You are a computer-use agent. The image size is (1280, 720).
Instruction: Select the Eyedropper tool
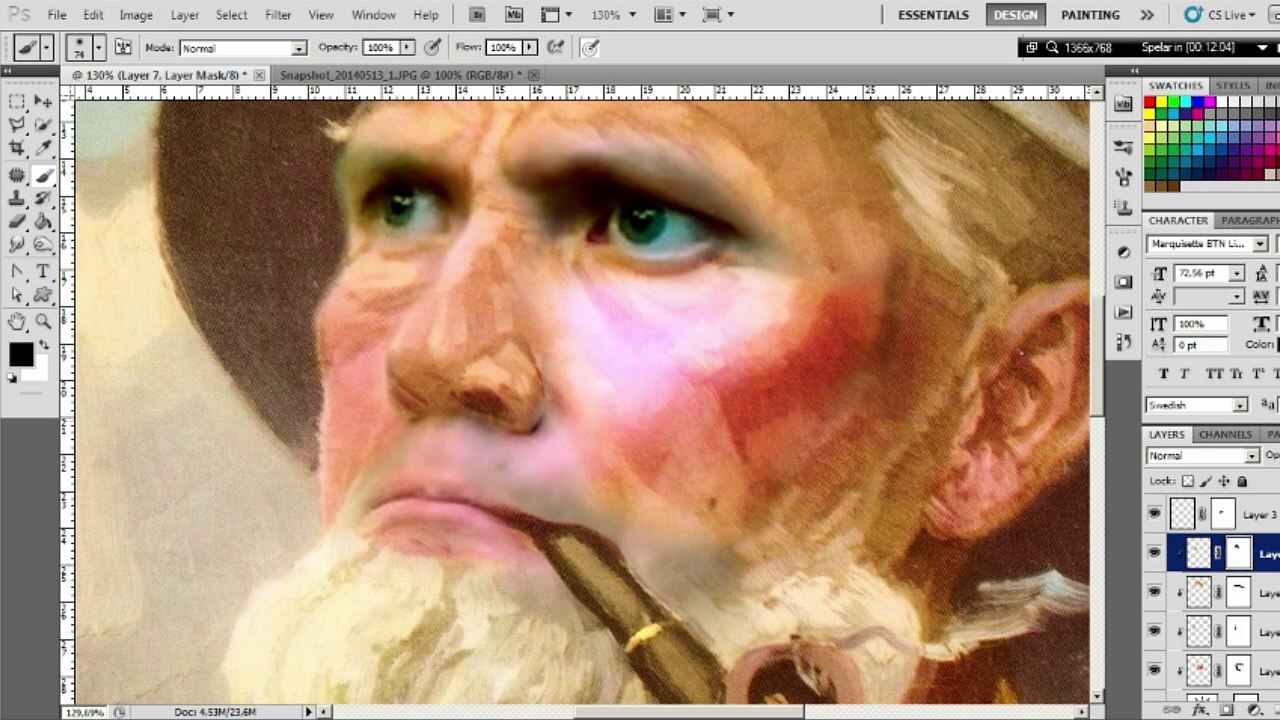click(43, 148)
